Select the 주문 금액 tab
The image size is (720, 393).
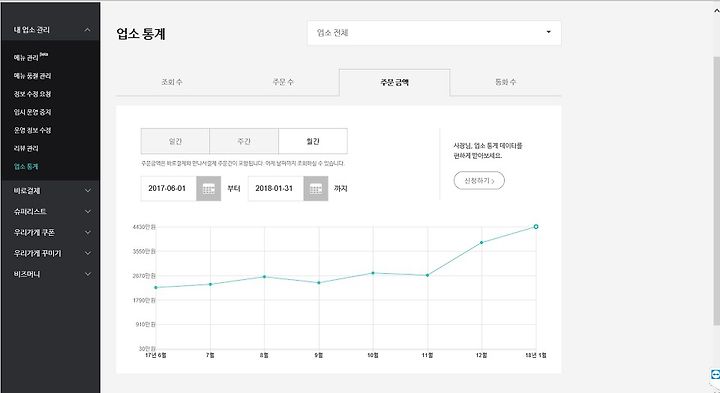(394, 83)
